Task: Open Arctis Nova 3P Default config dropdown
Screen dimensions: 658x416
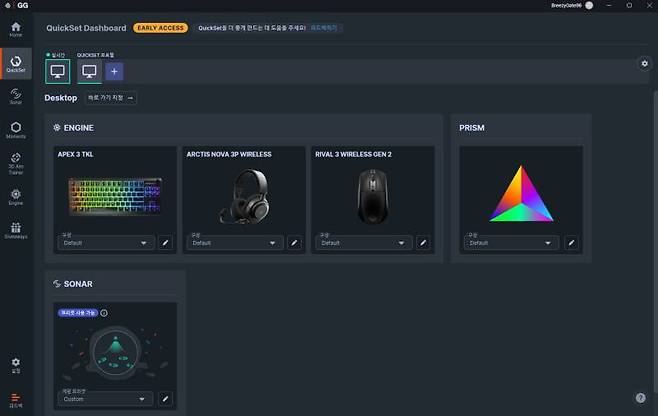Action: click(x=234, y=243)
